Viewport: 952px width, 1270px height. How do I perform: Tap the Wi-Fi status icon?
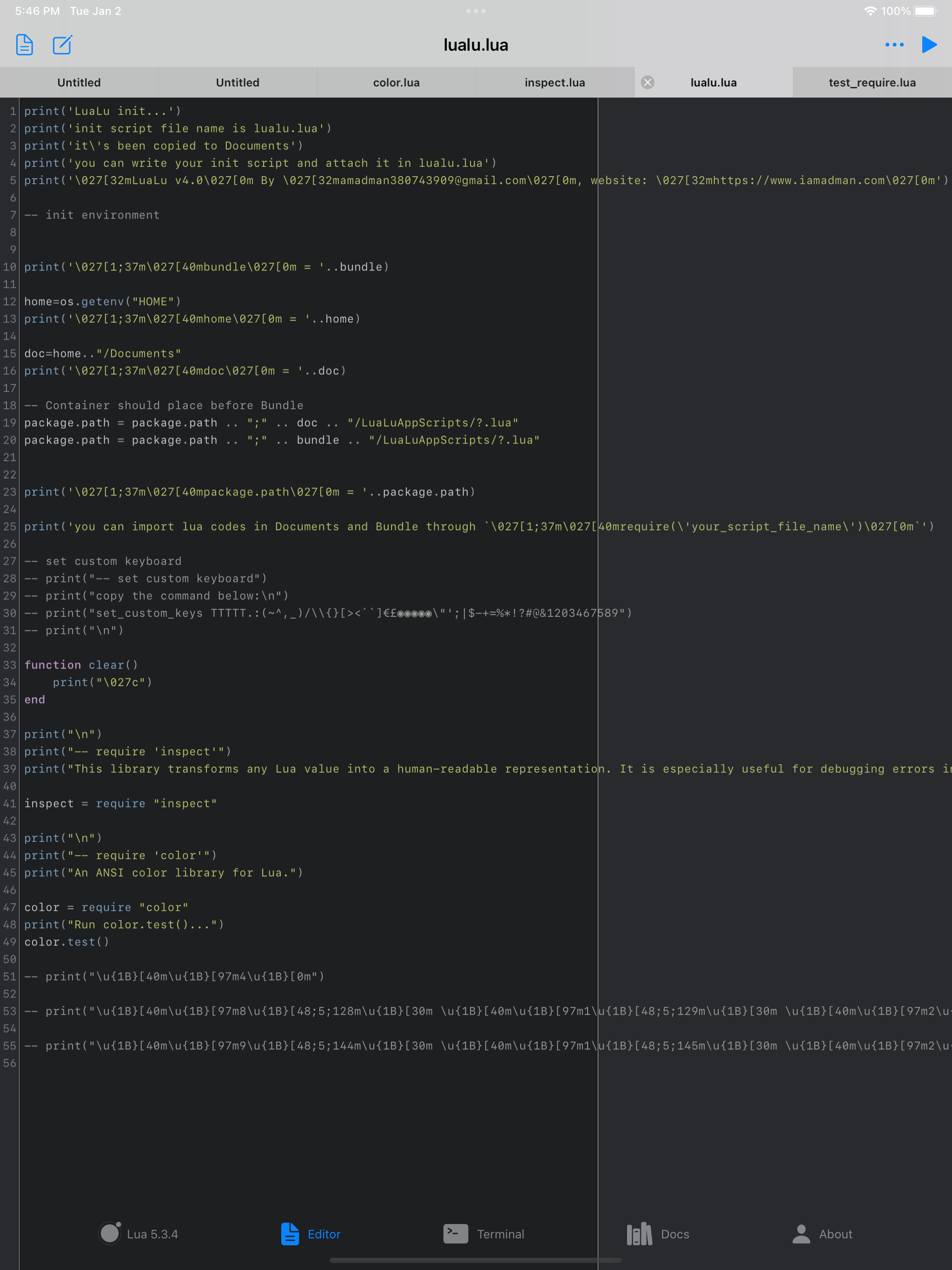click(870, 11)
